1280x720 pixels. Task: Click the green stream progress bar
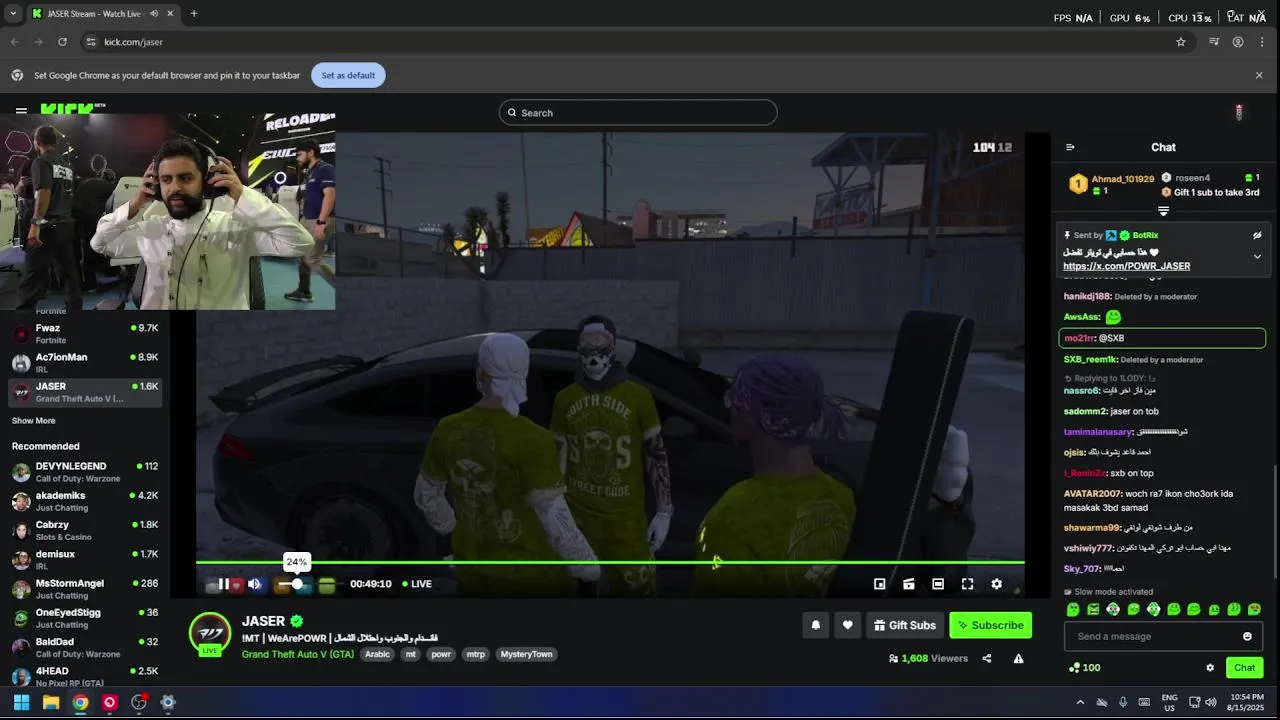610,563
